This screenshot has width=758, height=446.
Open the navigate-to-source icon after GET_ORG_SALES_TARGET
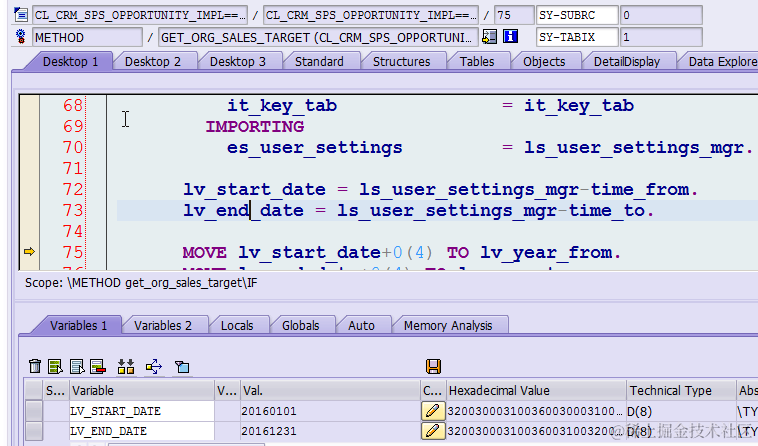click(489, 37)
